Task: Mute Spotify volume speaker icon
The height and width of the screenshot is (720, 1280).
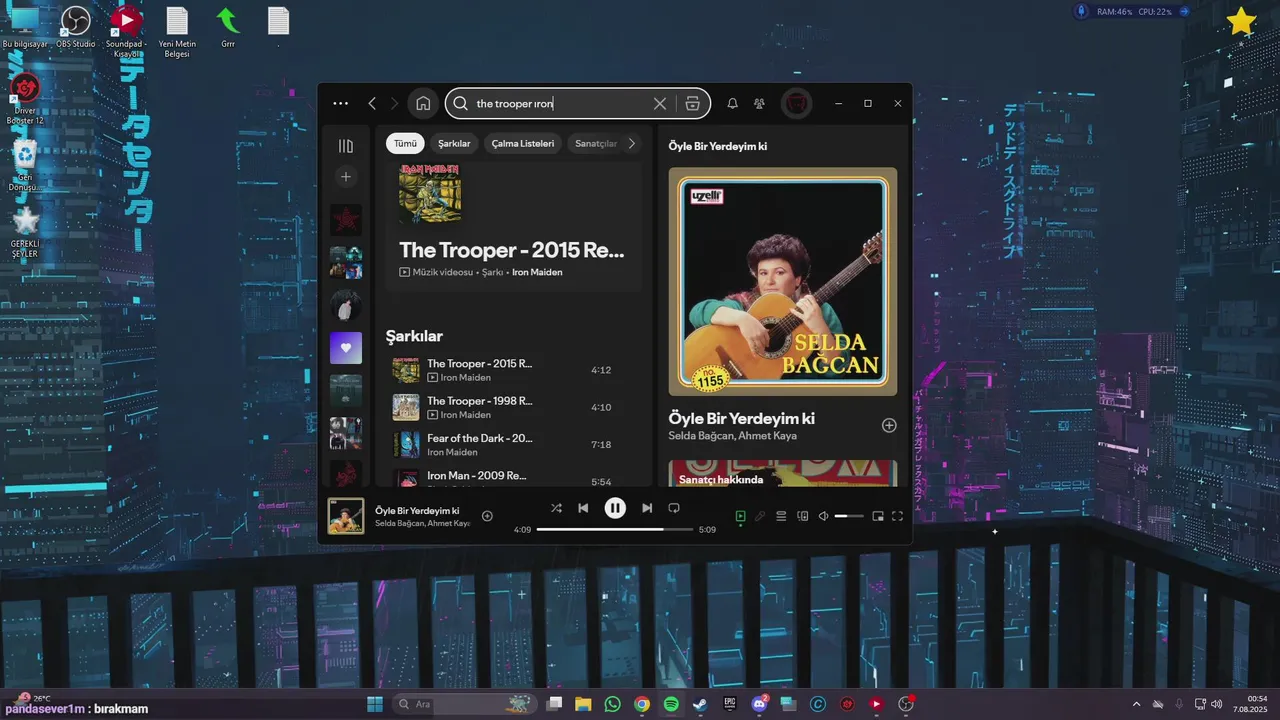Action: [823, 516]
